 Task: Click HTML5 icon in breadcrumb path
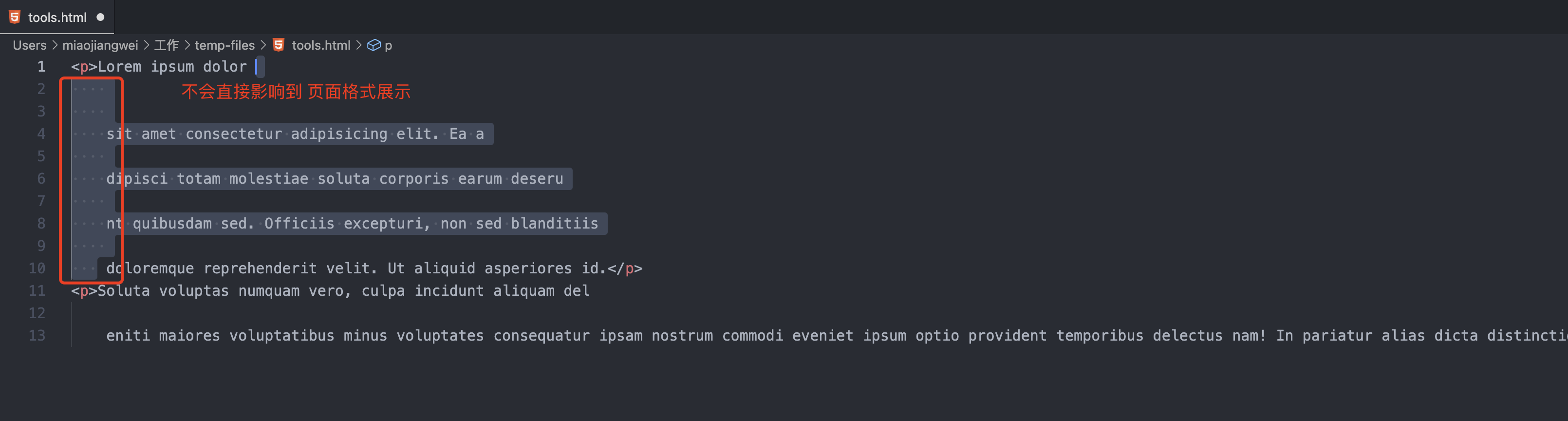(279, 45)
